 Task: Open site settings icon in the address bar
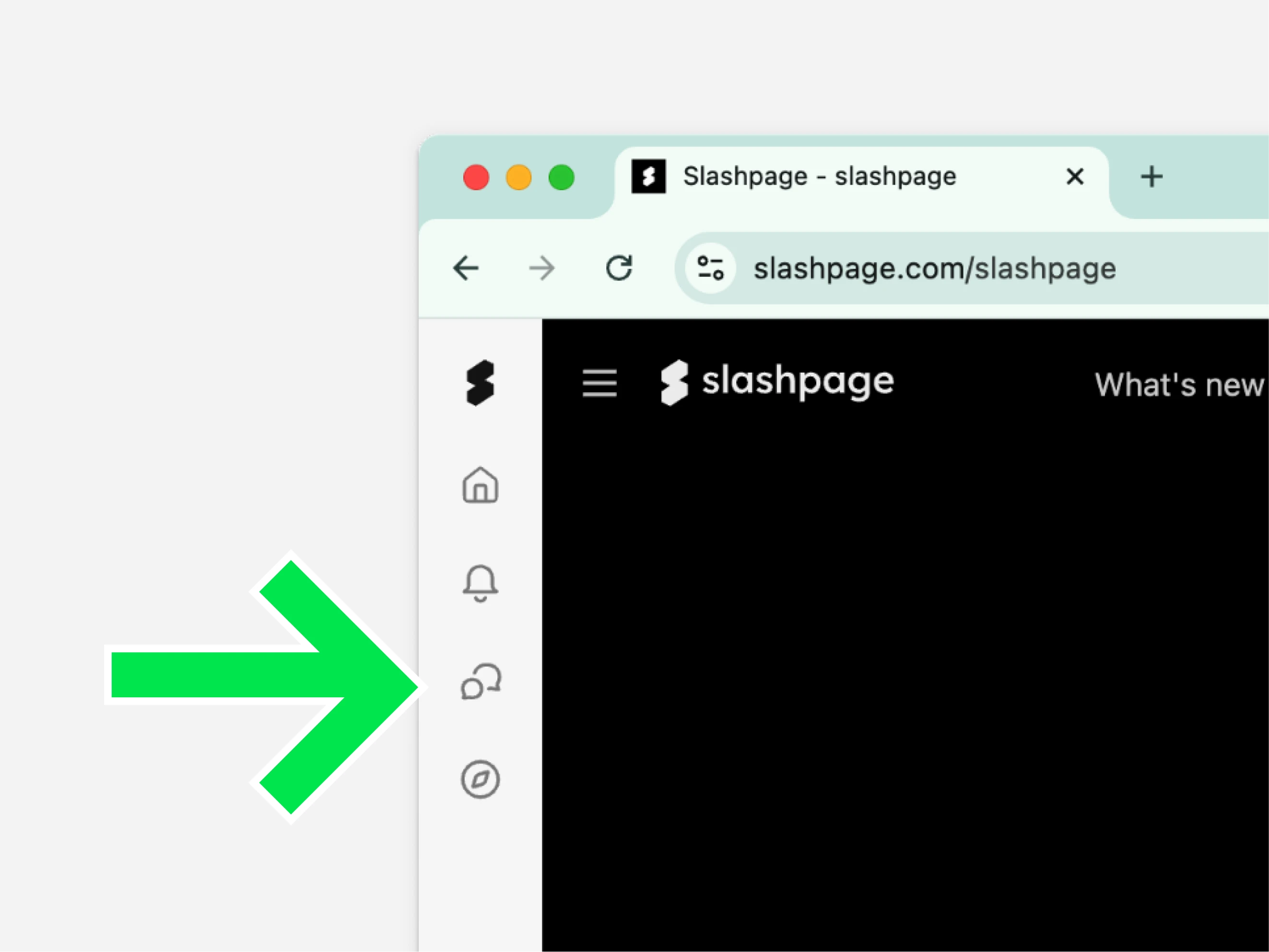pos(710,268)
